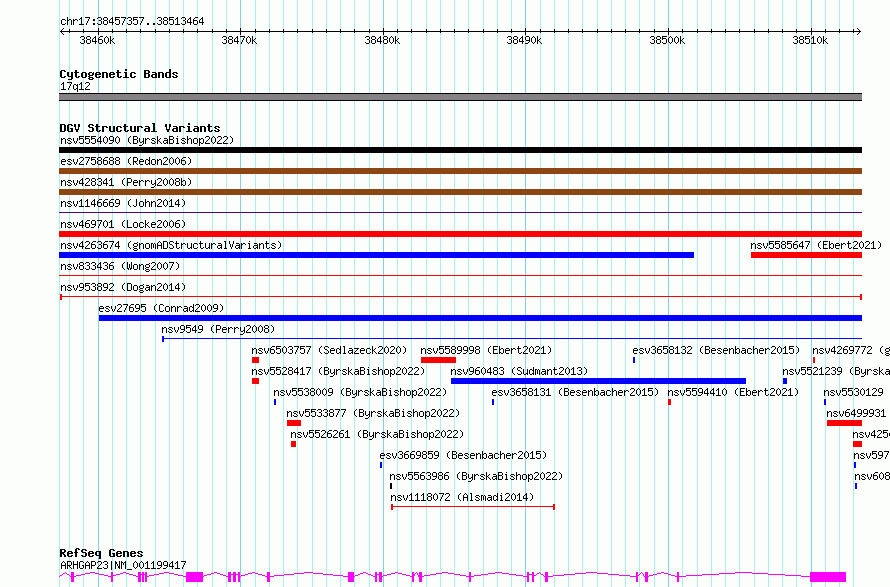Click the nsv6503757 (Sedlazeck2020) label

(330, 350)
